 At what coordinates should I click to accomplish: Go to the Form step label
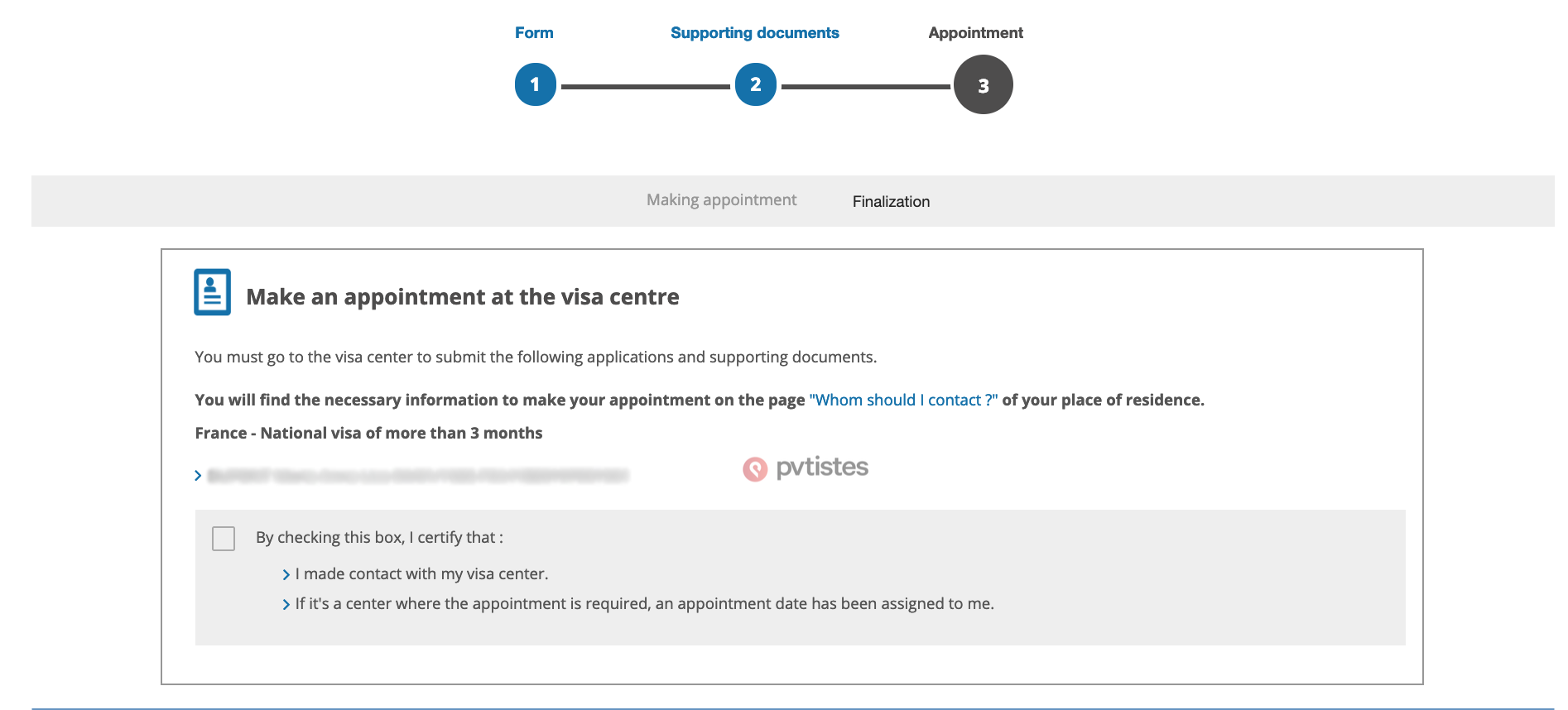tap(534, 33)
